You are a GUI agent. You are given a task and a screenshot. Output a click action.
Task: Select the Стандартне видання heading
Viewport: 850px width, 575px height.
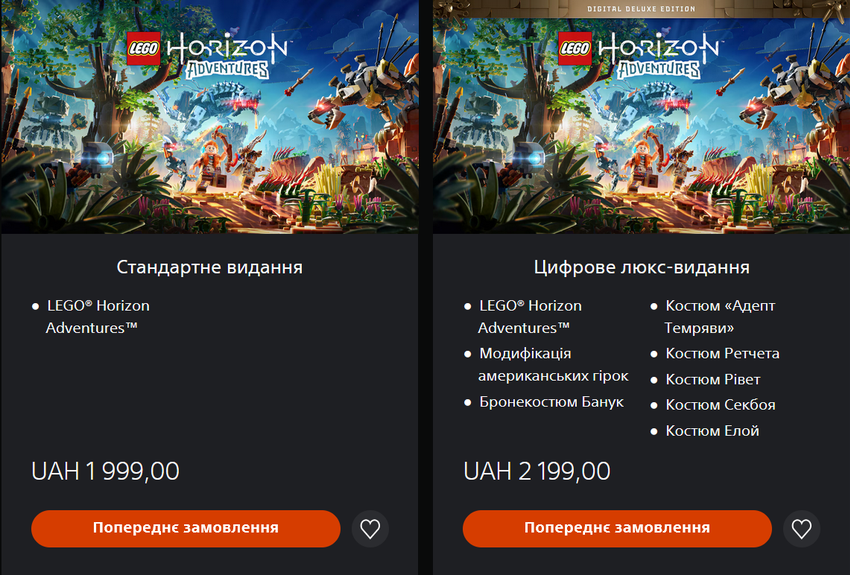(x=209, y=267)
